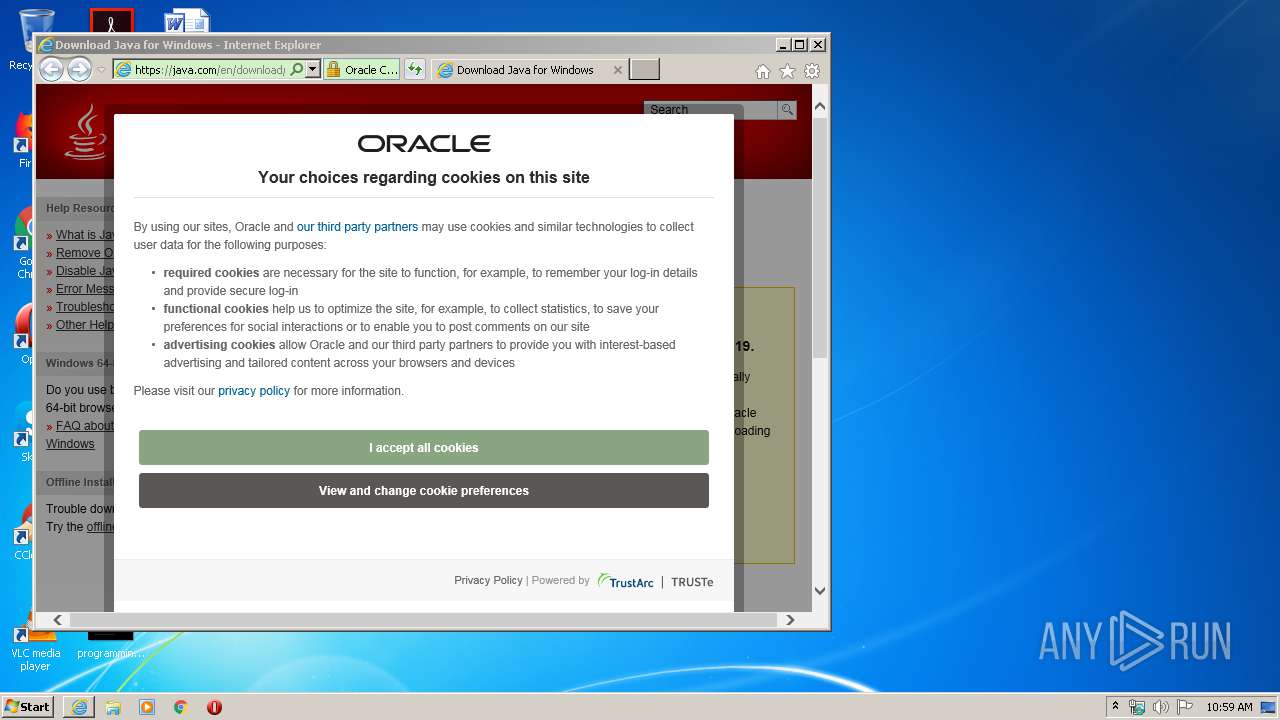Click the Oracle security lock icon
The height and width of the screenshot is (720, 1280).
(333, 70)
